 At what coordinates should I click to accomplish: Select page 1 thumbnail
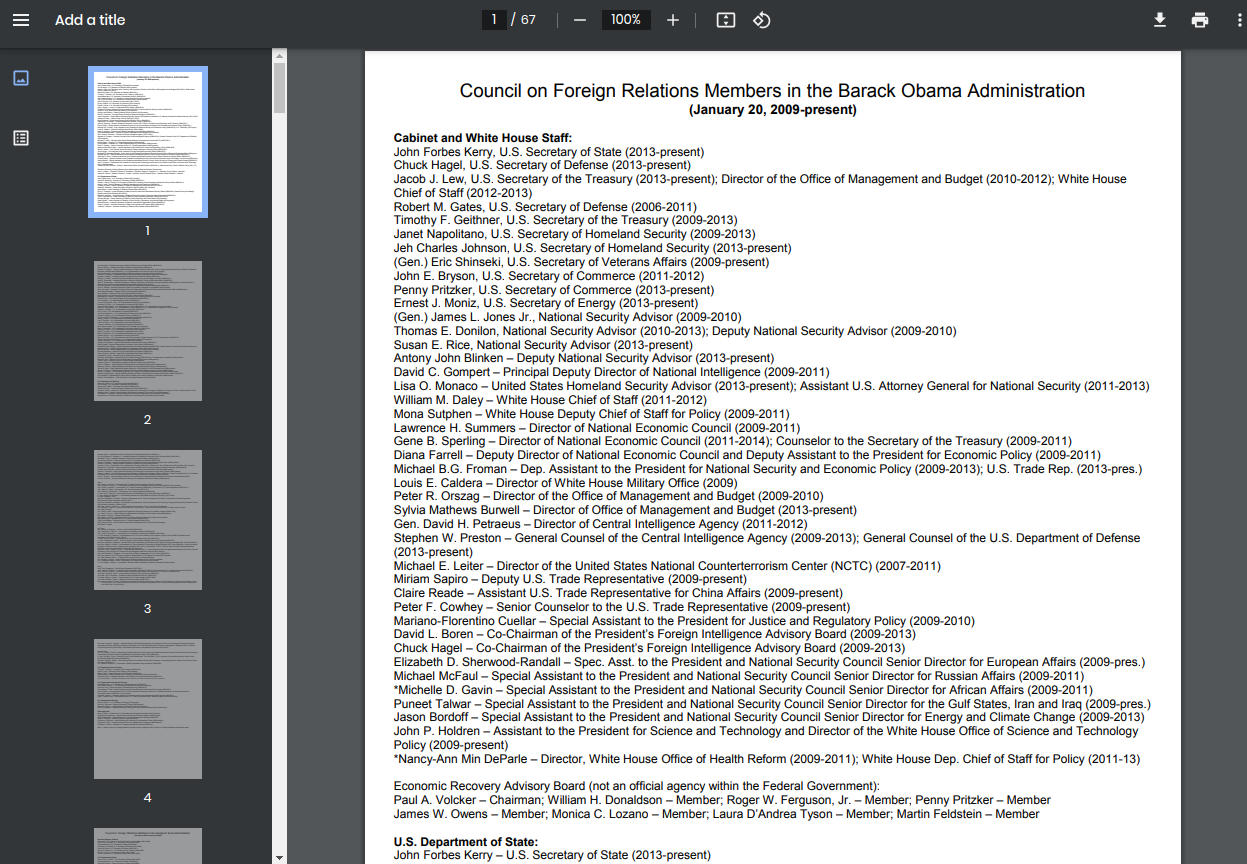click(148, 142)
